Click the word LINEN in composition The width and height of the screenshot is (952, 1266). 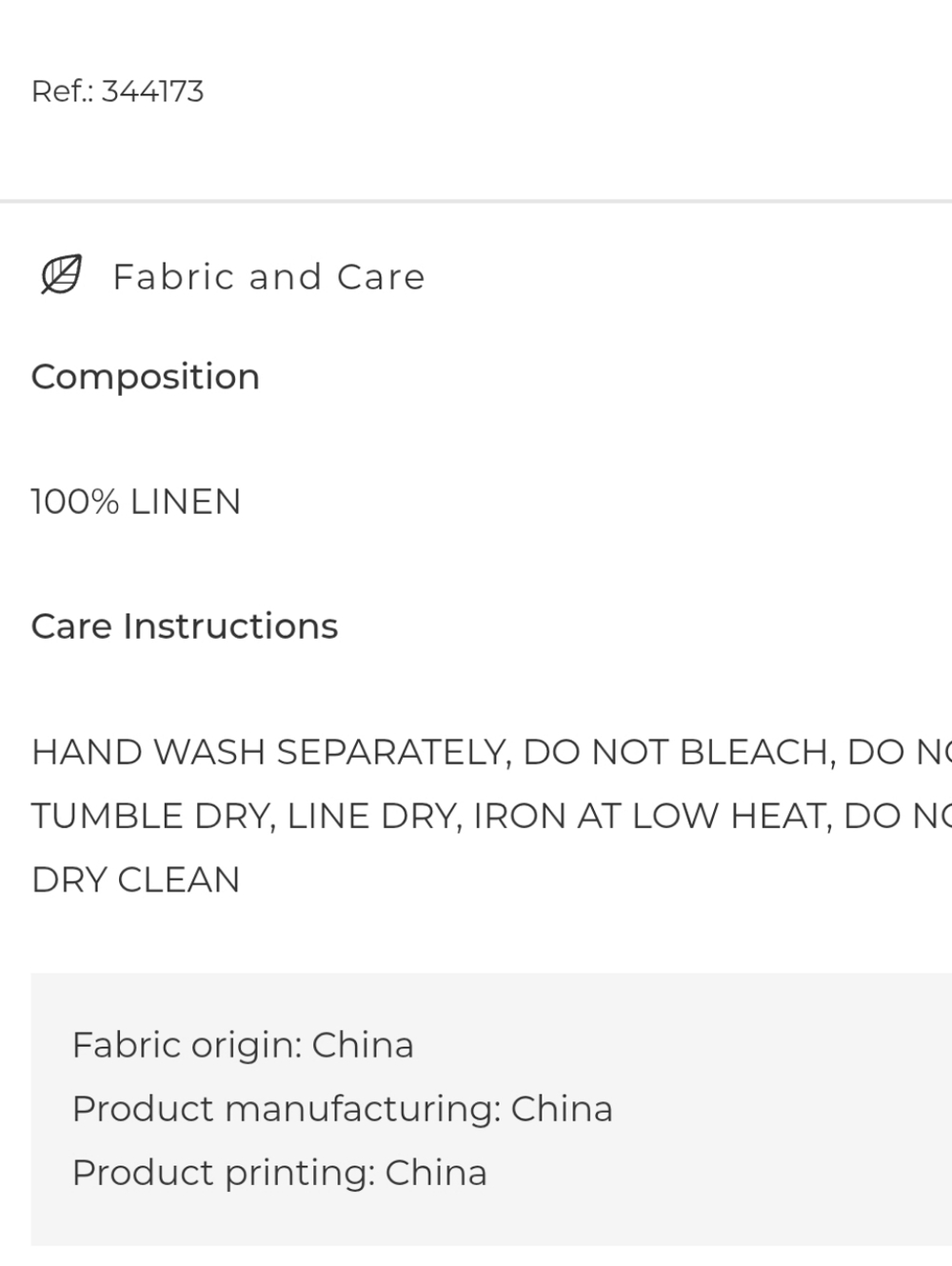[x=186, y=502]
